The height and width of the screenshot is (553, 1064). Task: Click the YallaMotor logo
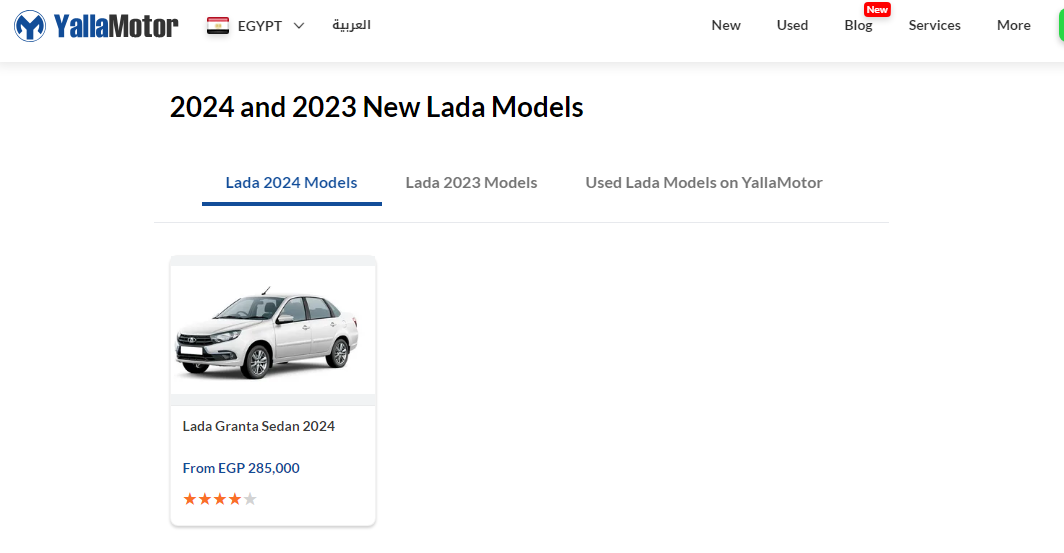96,26
